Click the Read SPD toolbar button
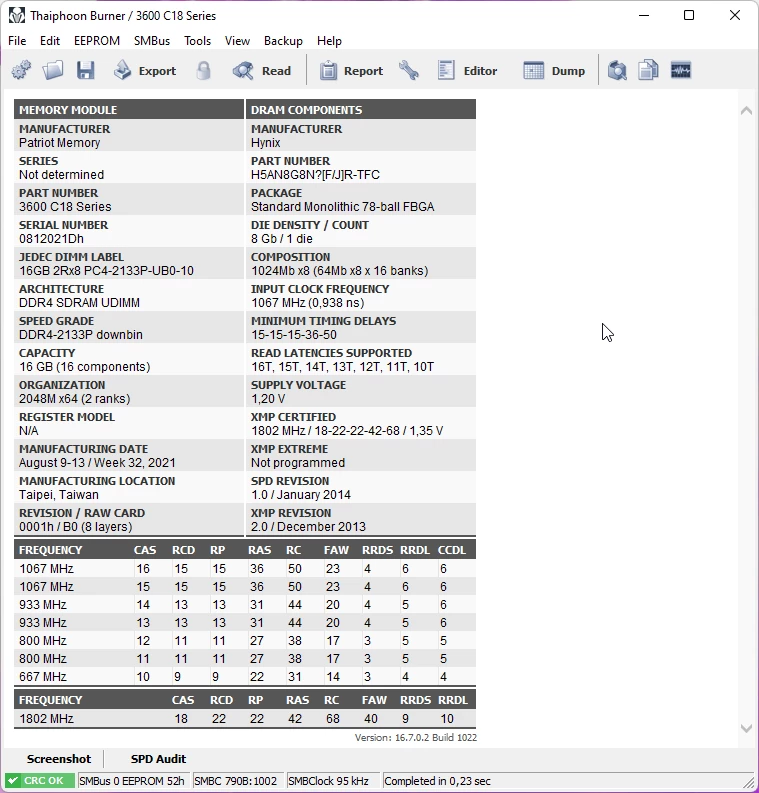The width and height of the screenshot is (759, 793). (262, 71)
